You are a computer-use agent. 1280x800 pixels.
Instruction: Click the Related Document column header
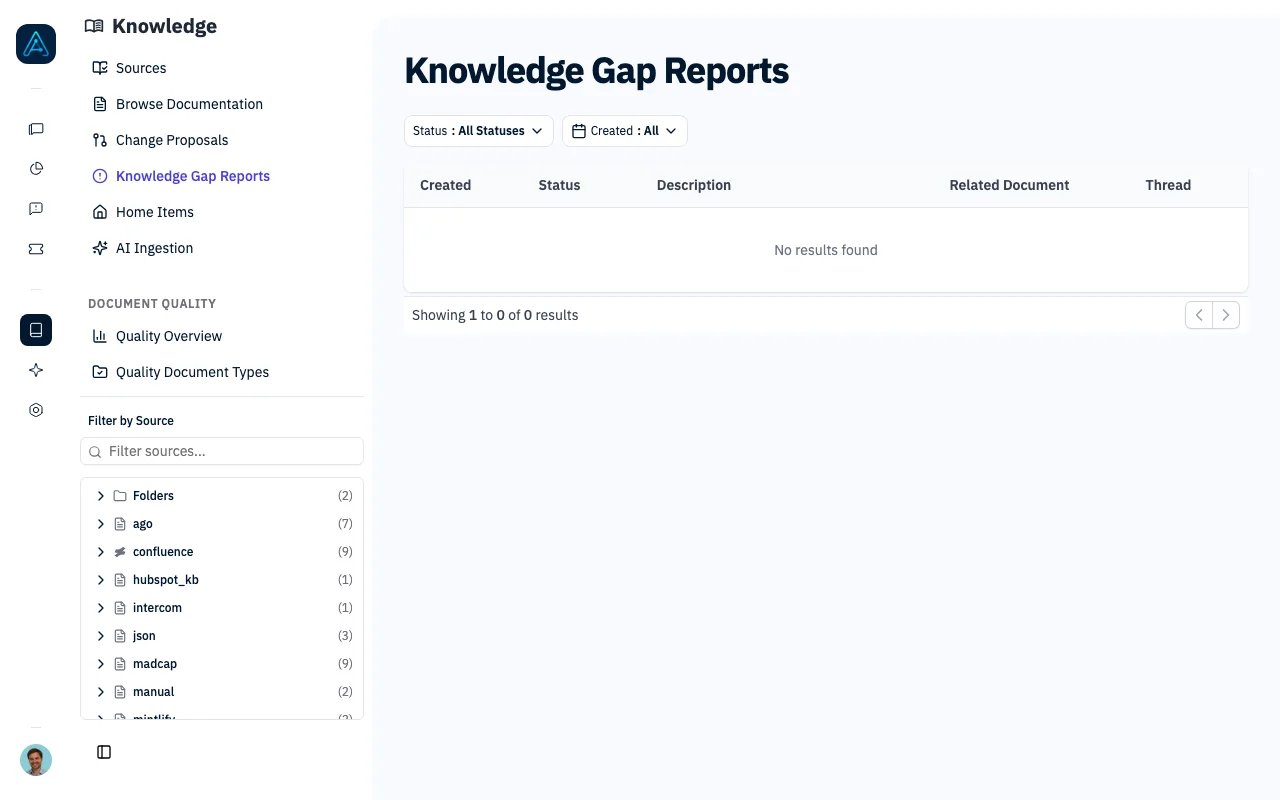[x=1009, y=185]
